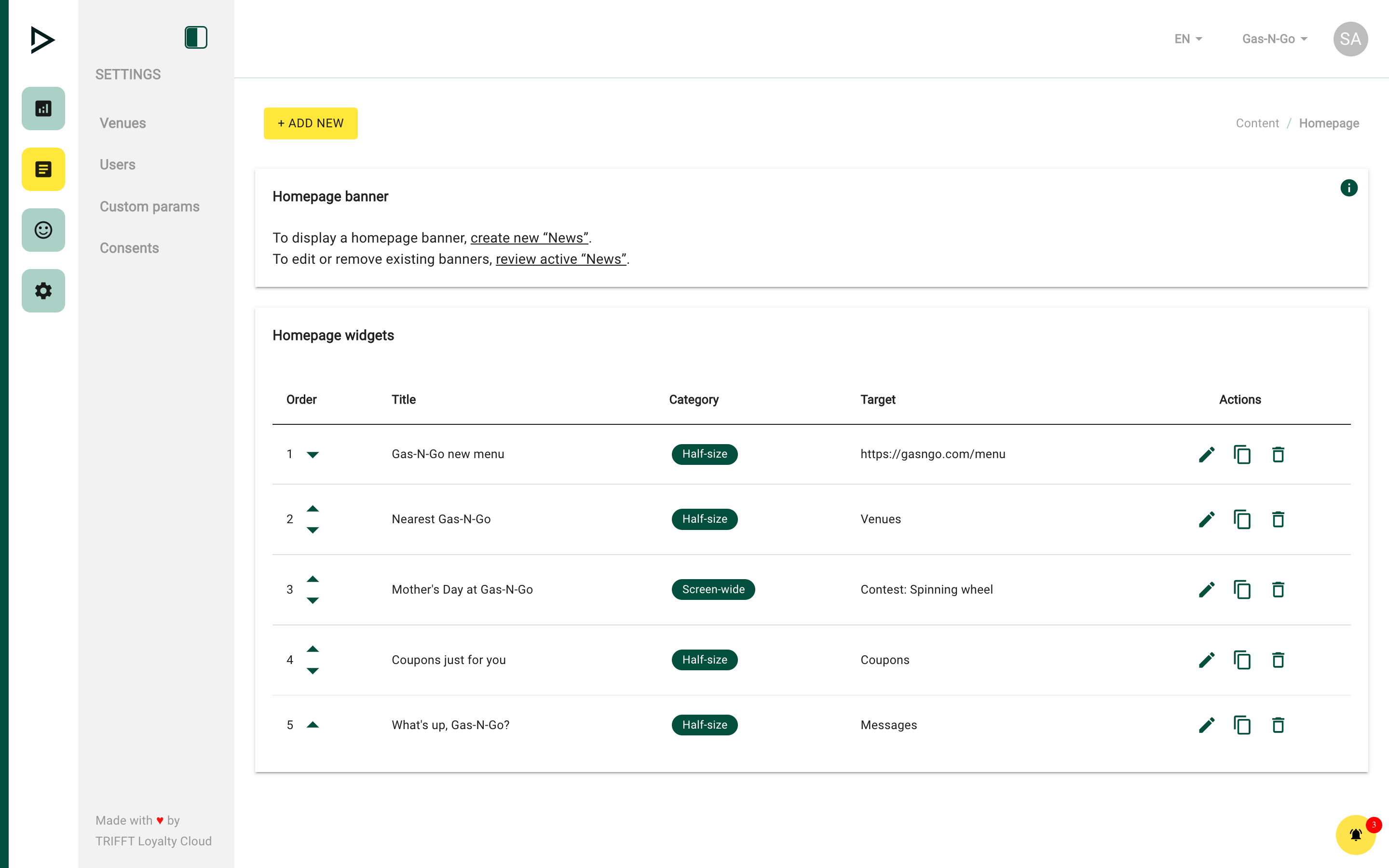
Task: Click the smiley face customers icon
Action: click(43, 230)
